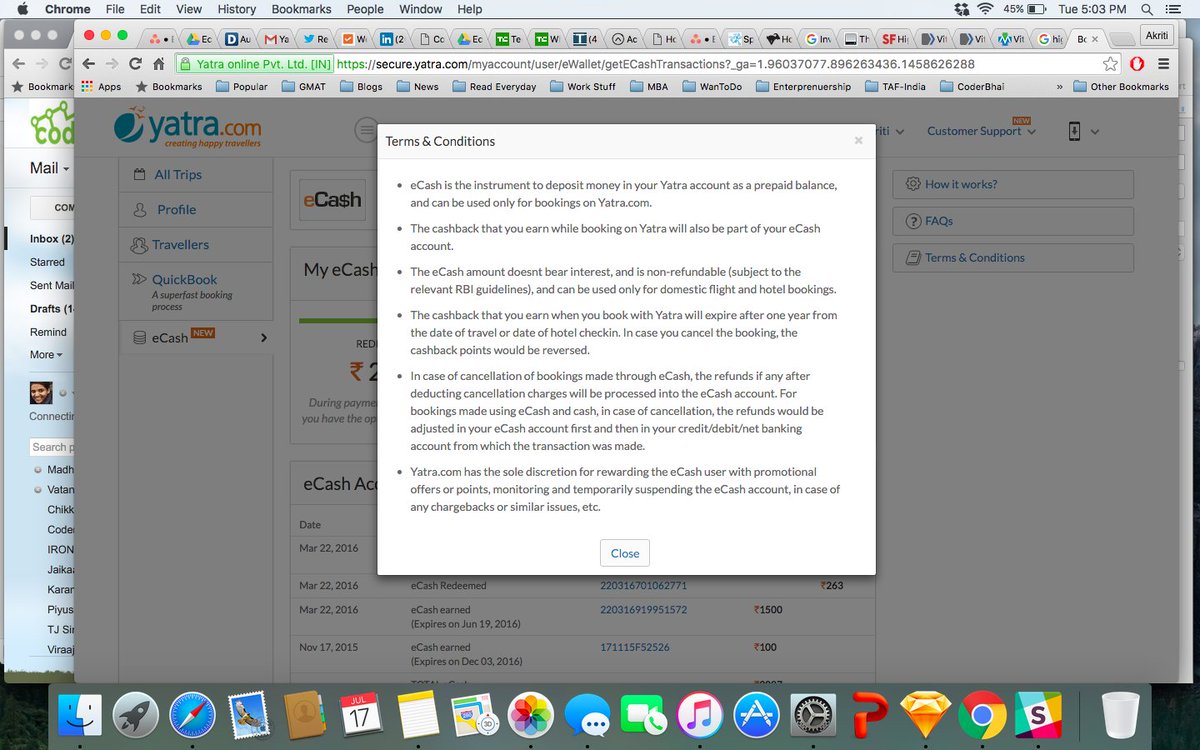Open Spotlight search in menu bar

pos(1146,9)
